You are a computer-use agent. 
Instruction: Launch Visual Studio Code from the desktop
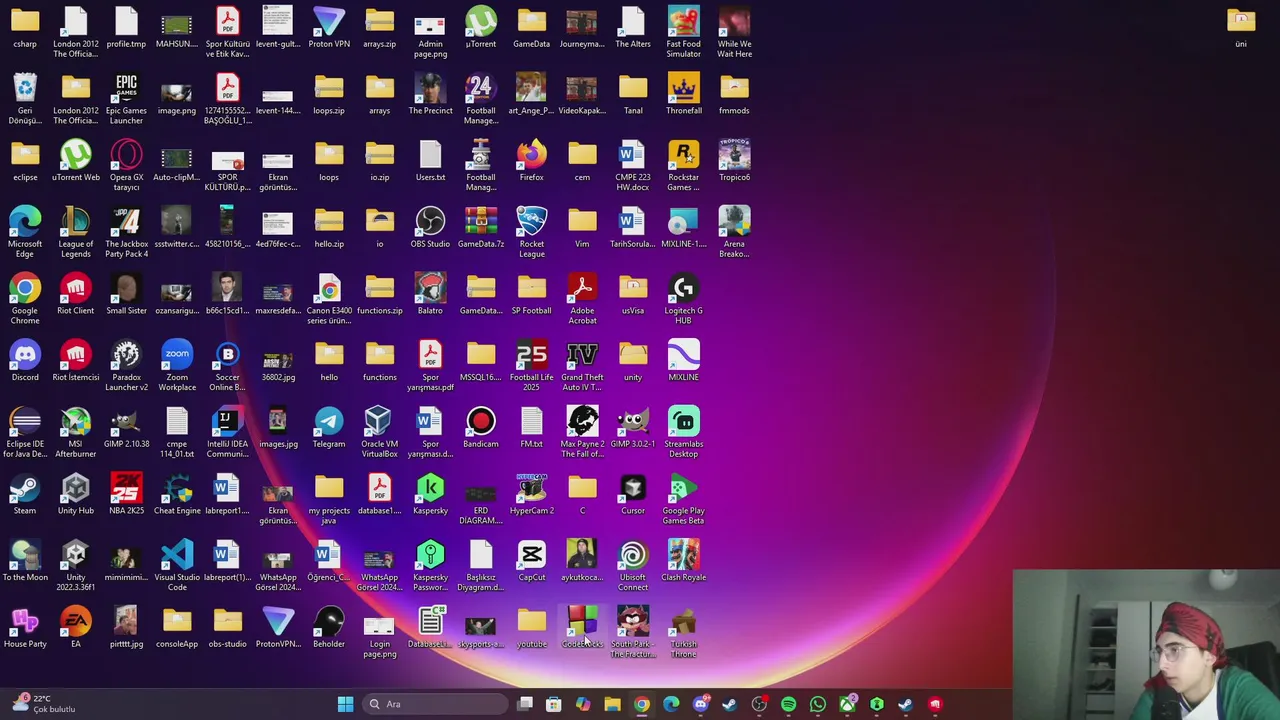(177, 565)
